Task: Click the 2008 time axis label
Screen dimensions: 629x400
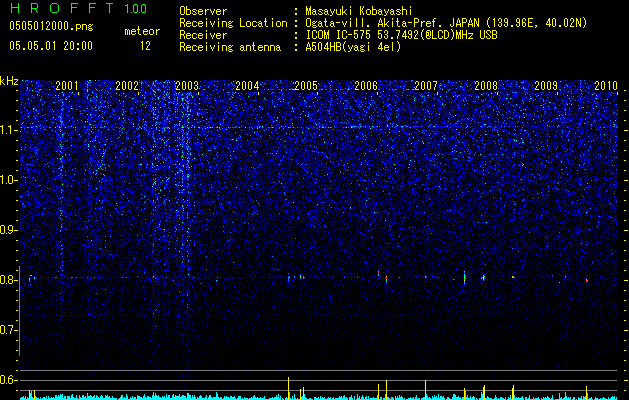Action: 486,85
